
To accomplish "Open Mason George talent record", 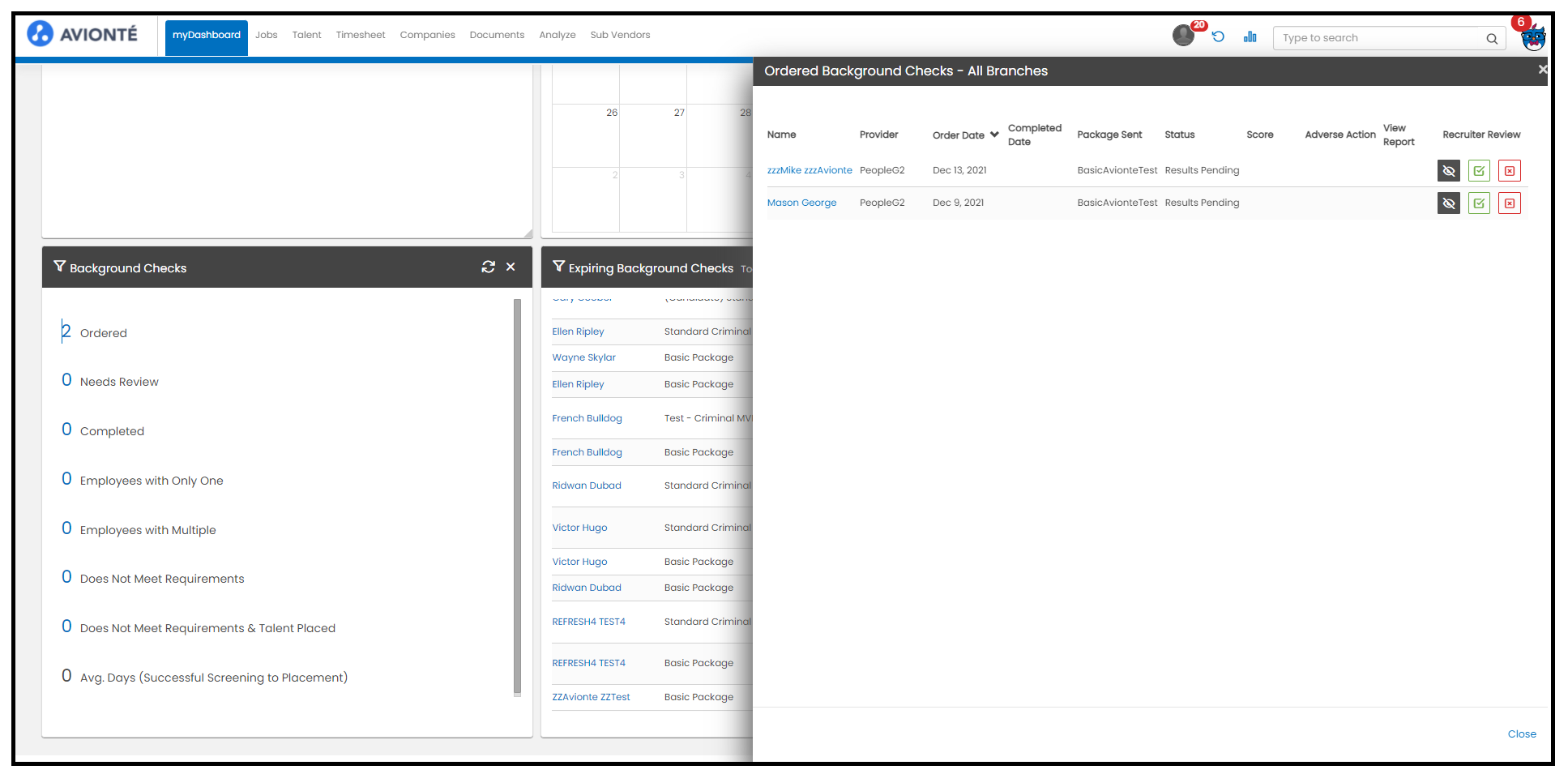I will 801,203.
